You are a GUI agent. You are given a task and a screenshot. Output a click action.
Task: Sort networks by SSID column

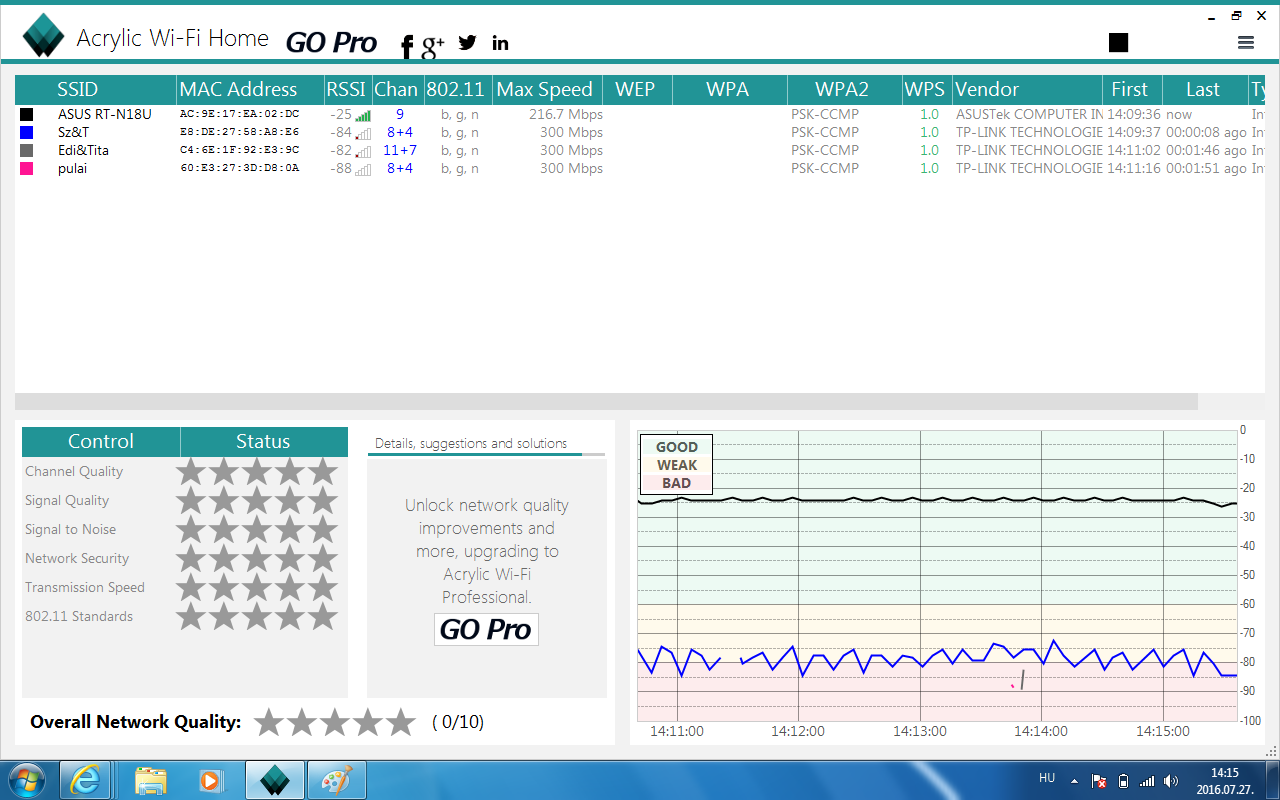click(96, 89)
